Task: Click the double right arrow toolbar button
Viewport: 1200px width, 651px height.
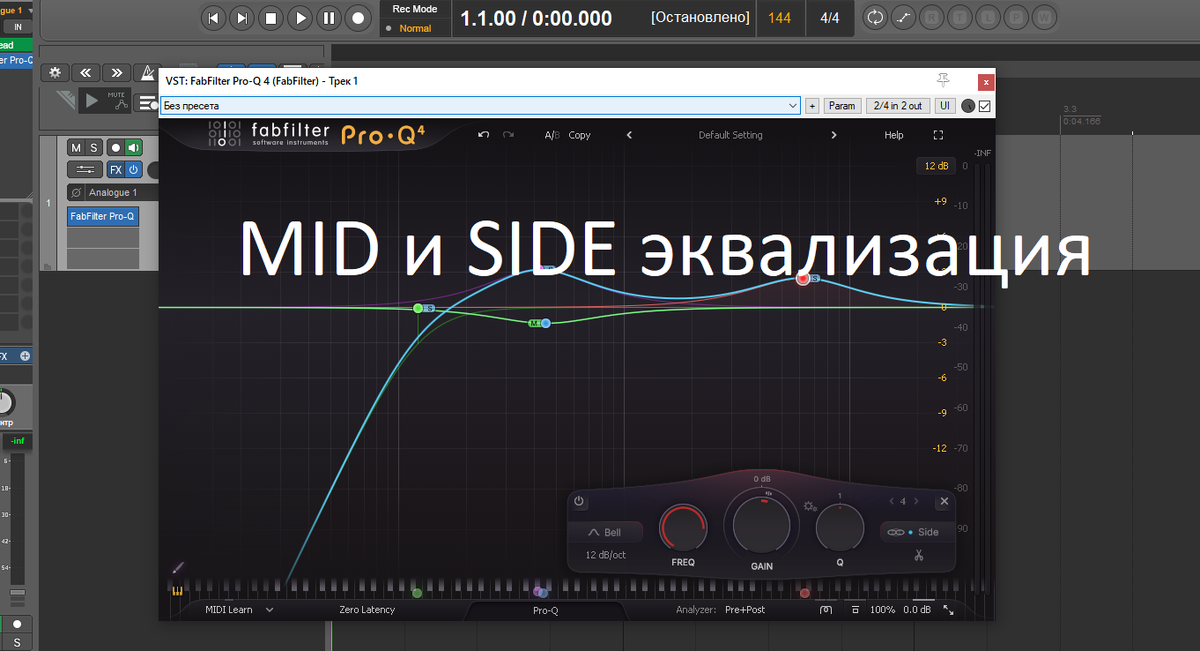Action: point(117,72)
